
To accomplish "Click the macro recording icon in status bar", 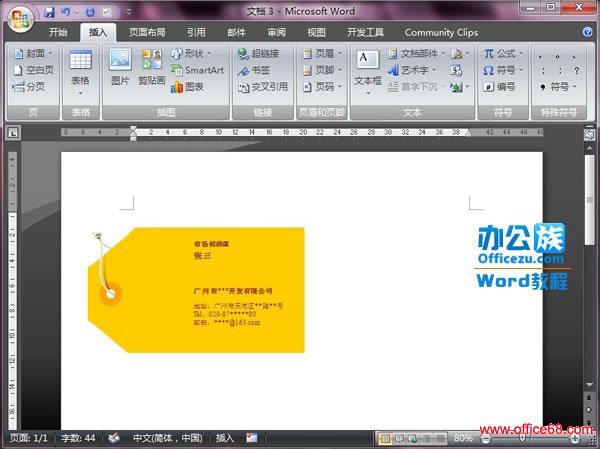I will click(251, 438).
